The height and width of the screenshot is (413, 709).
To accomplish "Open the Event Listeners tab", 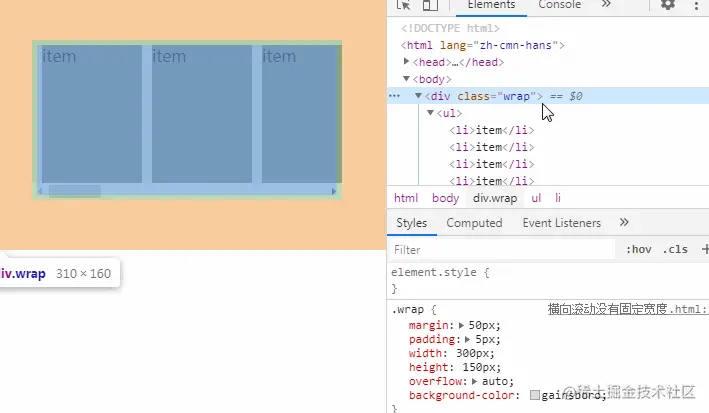I will pyautogui.click(x=562, y=223).
